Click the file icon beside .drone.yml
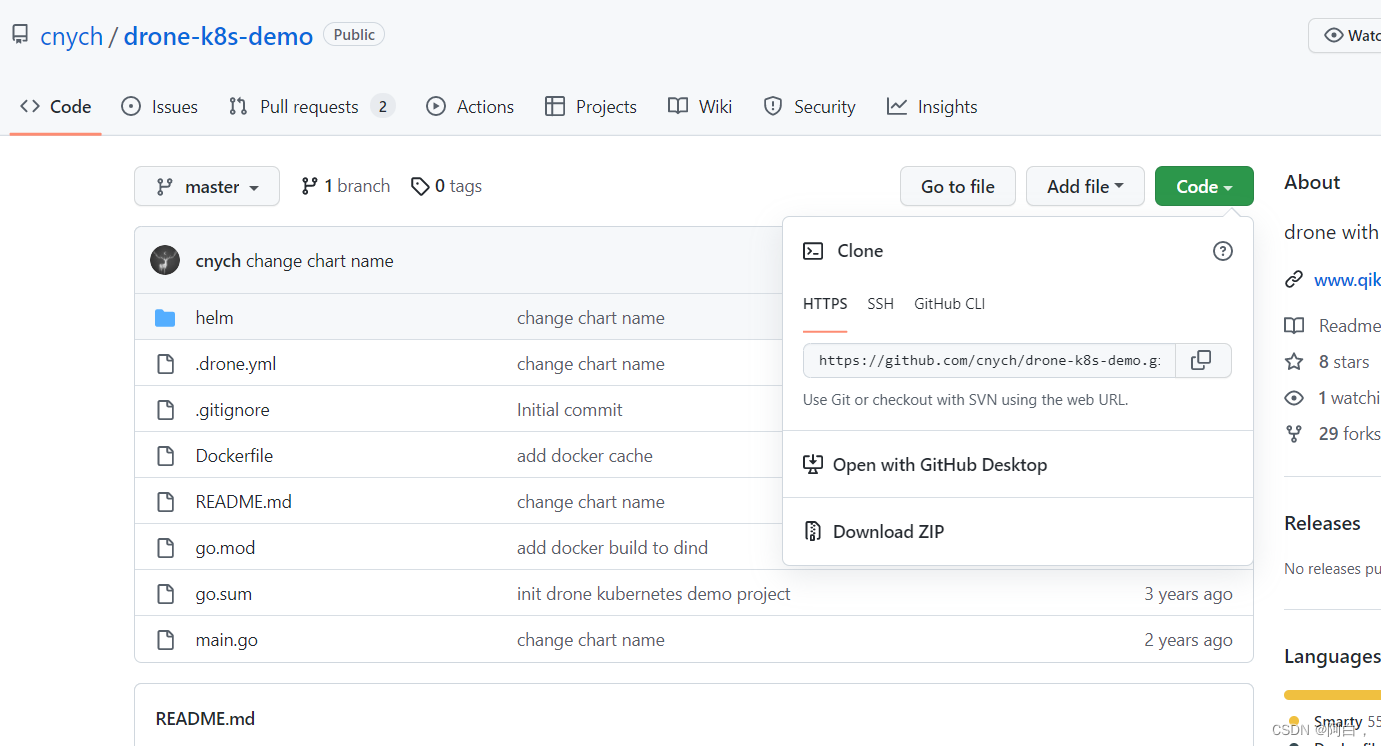Image resolution: width=1381 pixels, height=746 pixels. pos(166,364)
